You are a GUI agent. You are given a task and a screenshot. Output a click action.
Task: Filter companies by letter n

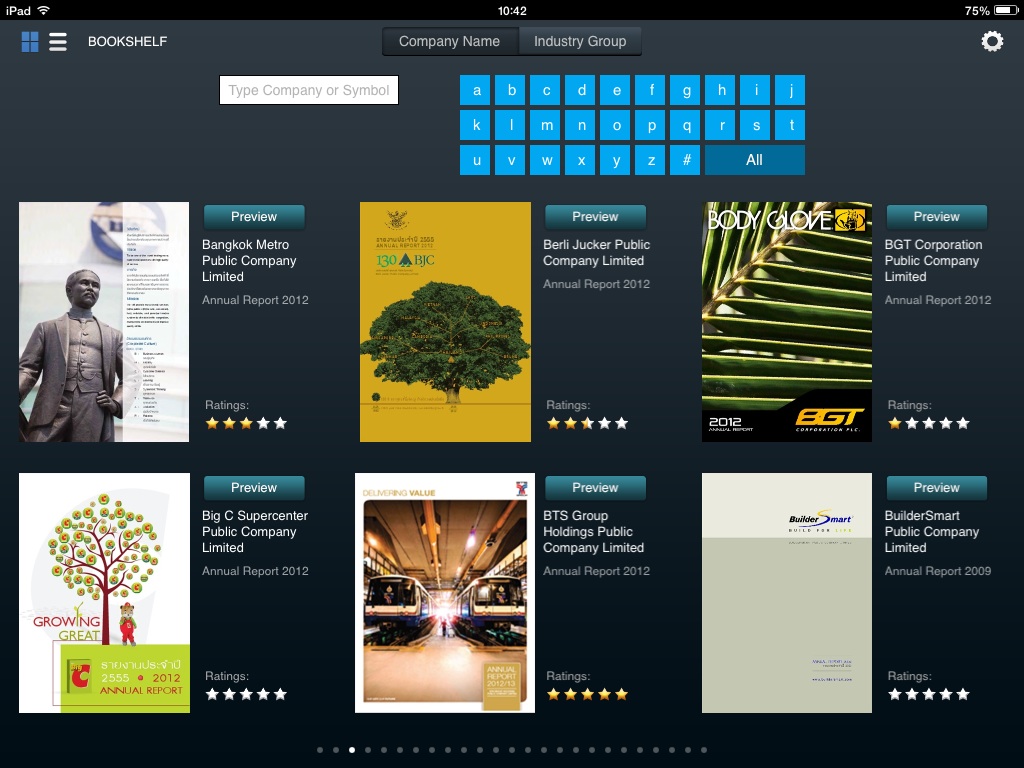point(582,125)
